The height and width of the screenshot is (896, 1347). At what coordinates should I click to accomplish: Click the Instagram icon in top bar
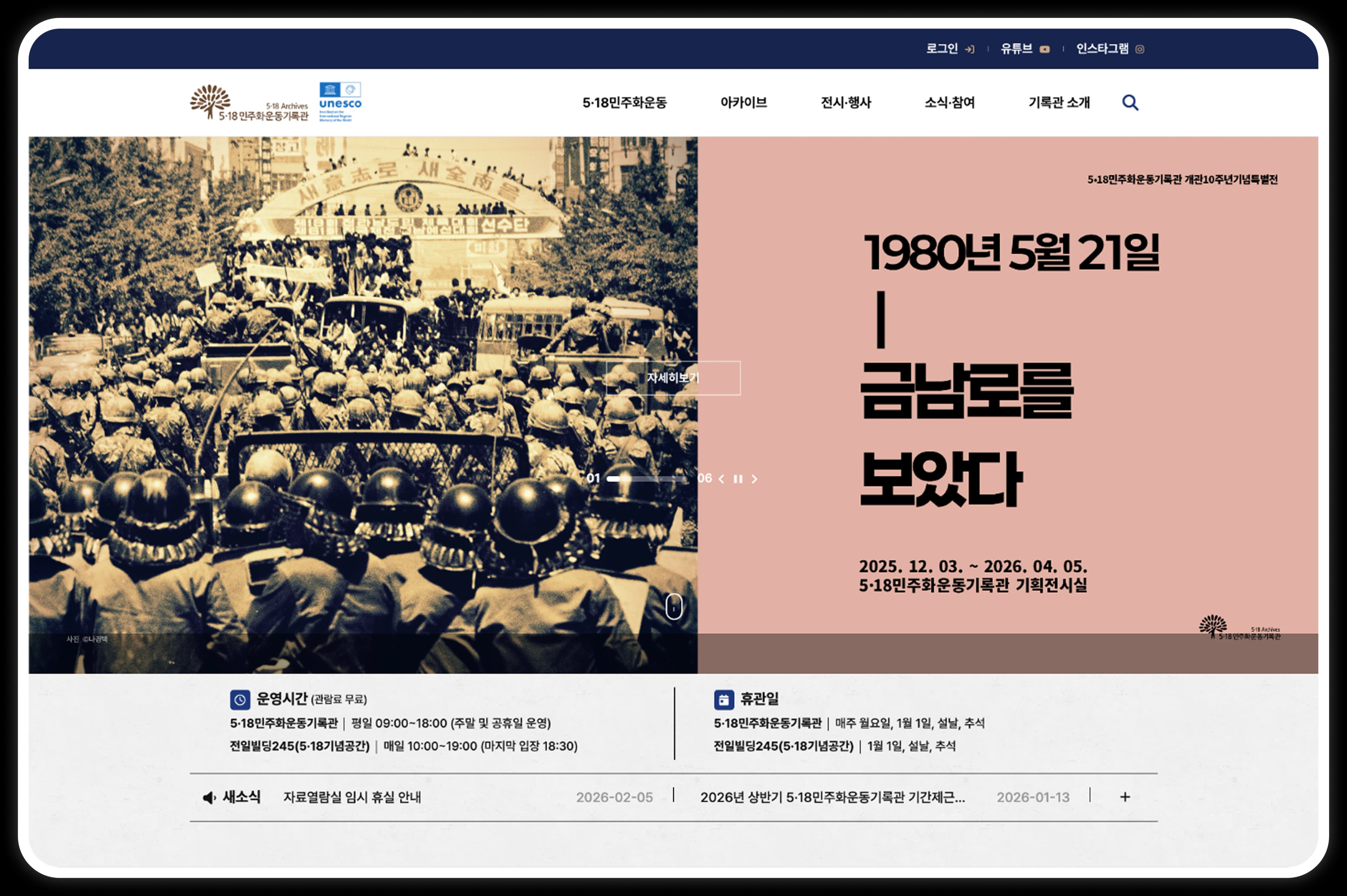[1140, 49]
